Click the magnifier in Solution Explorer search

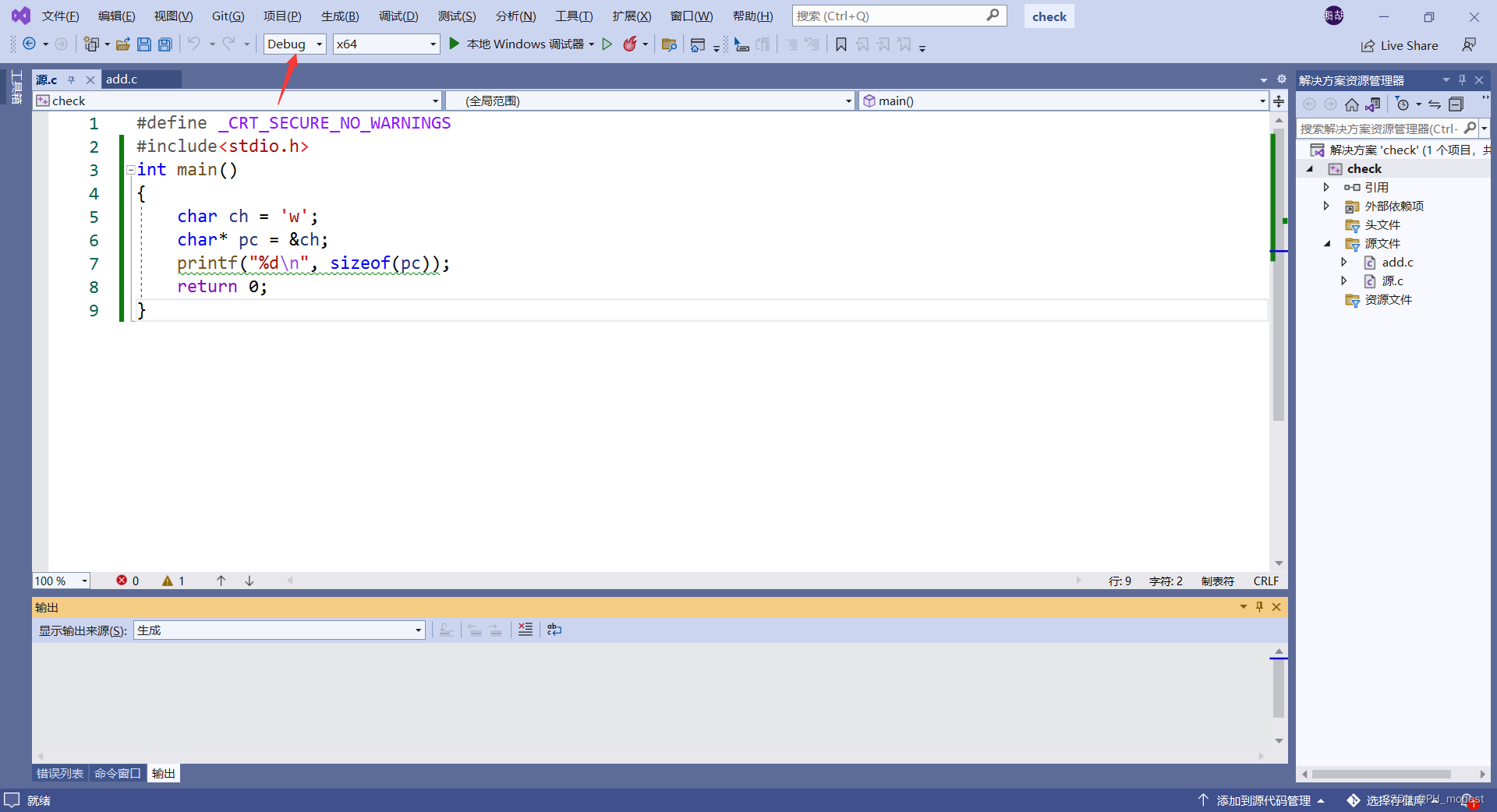(1470, 128)
